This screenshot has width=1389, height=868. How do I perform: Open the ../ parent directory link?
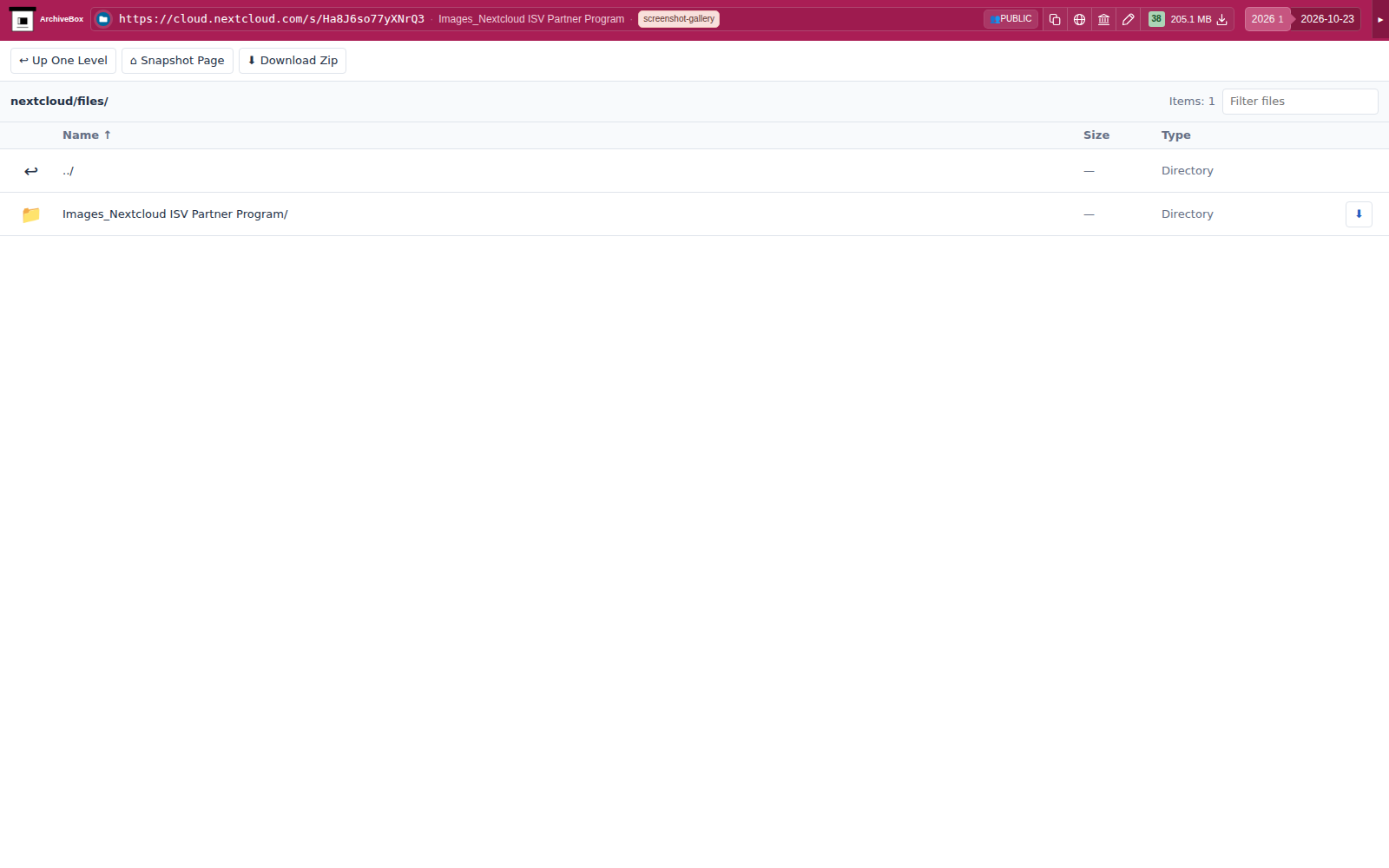tap(68, 171)
